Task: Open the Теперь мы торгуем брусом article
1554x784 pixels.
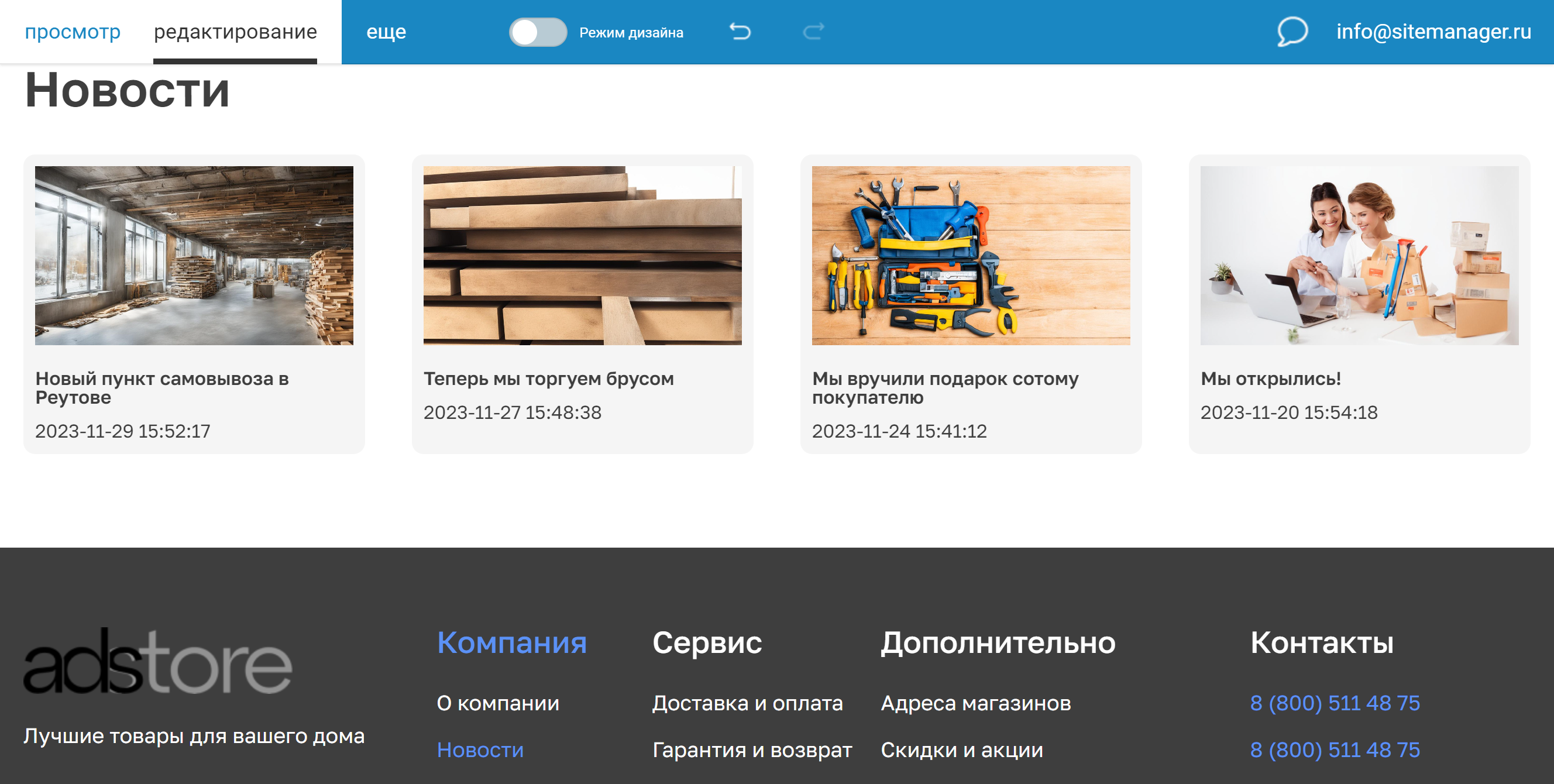Action: coord(549,379)
